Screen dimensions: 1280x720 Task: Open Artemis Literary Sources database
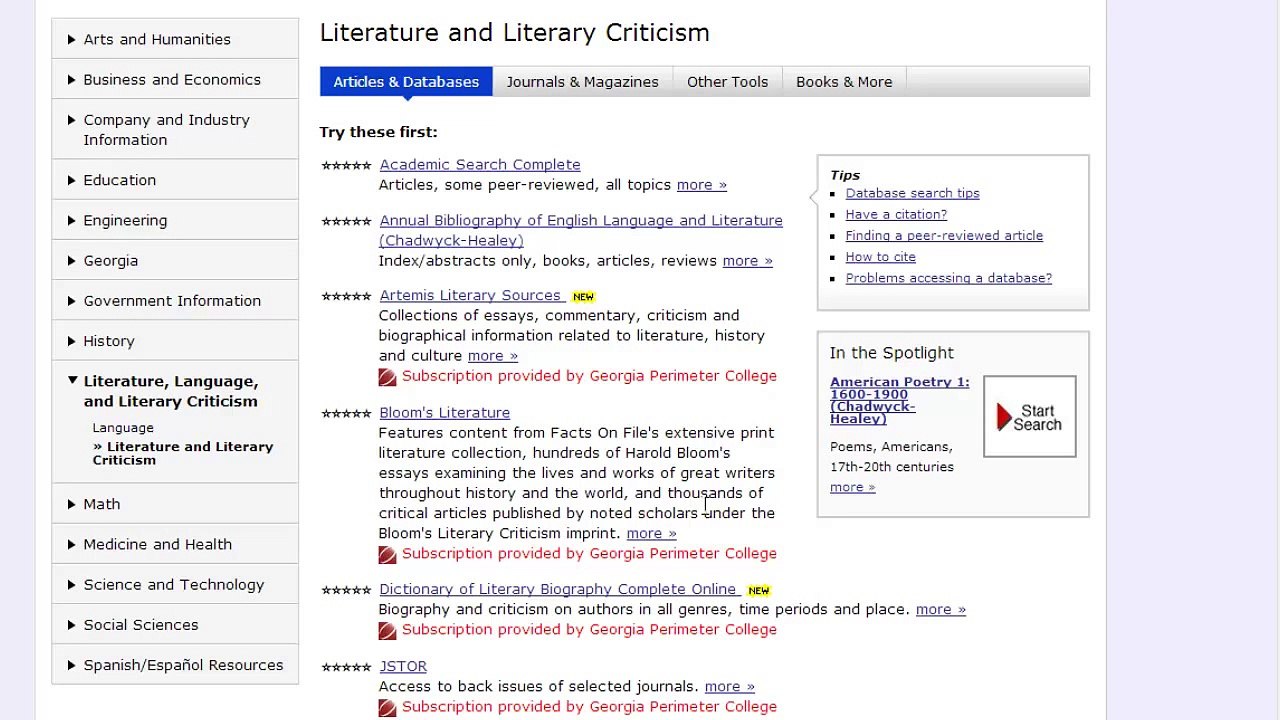470,295
